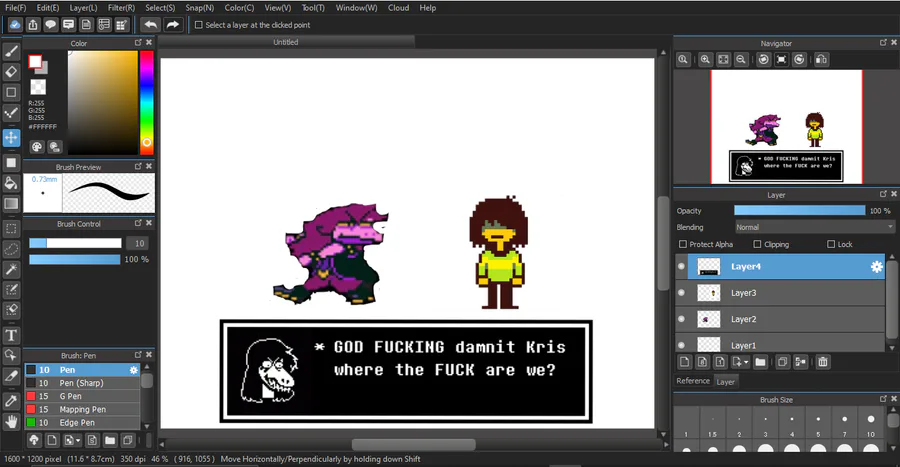Click the add brush from cloud icon
The image size is (900, 467).
34,440
